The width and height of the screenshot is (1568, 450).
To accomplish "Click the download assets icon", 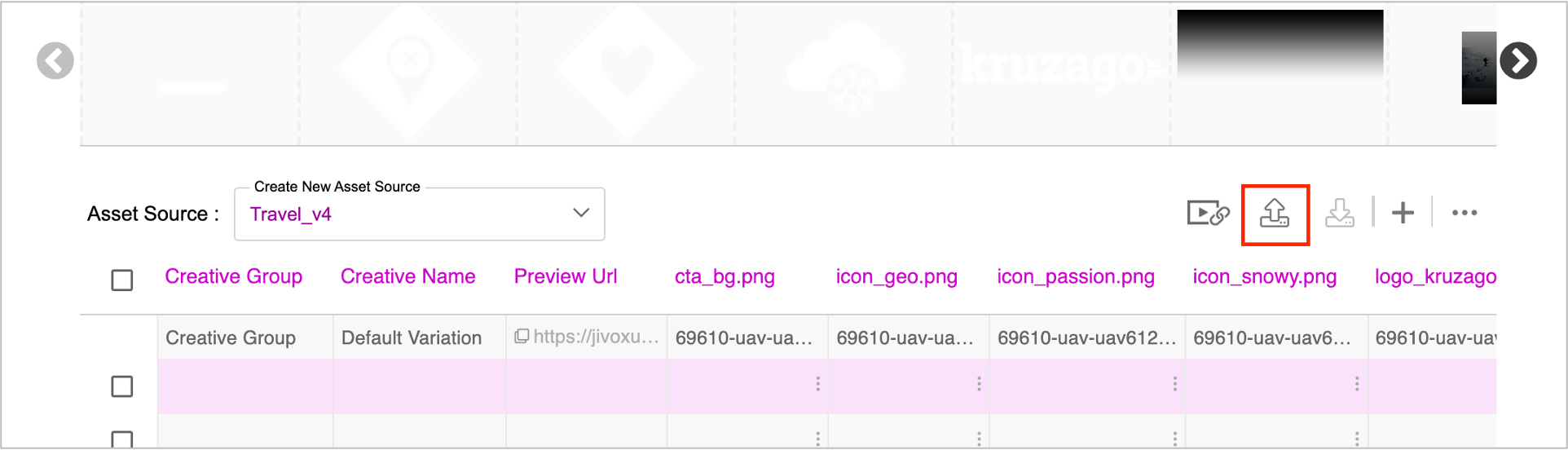I will [1340, 214].
